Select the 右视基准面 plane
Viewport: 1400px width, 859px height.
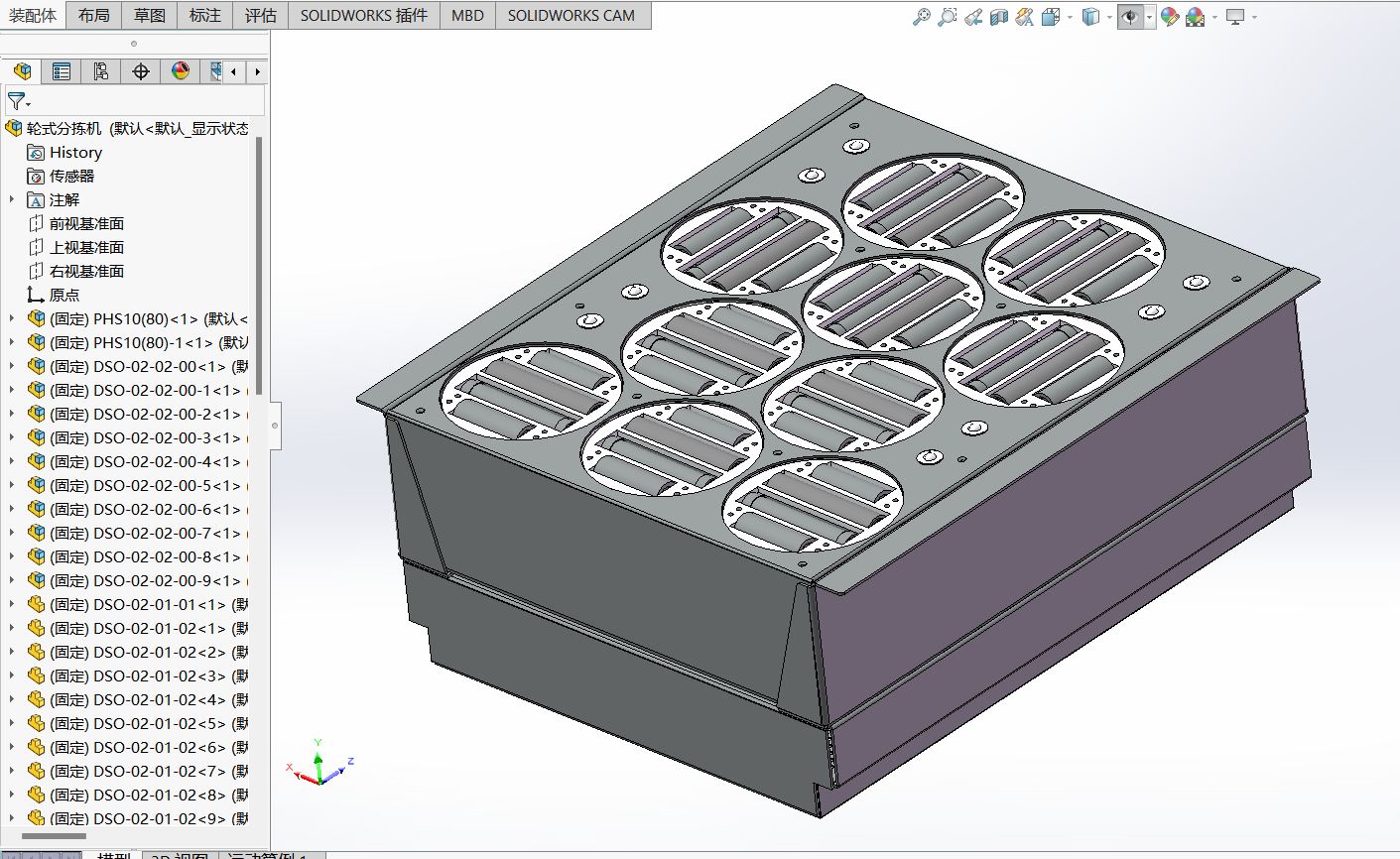coord(75,271)
